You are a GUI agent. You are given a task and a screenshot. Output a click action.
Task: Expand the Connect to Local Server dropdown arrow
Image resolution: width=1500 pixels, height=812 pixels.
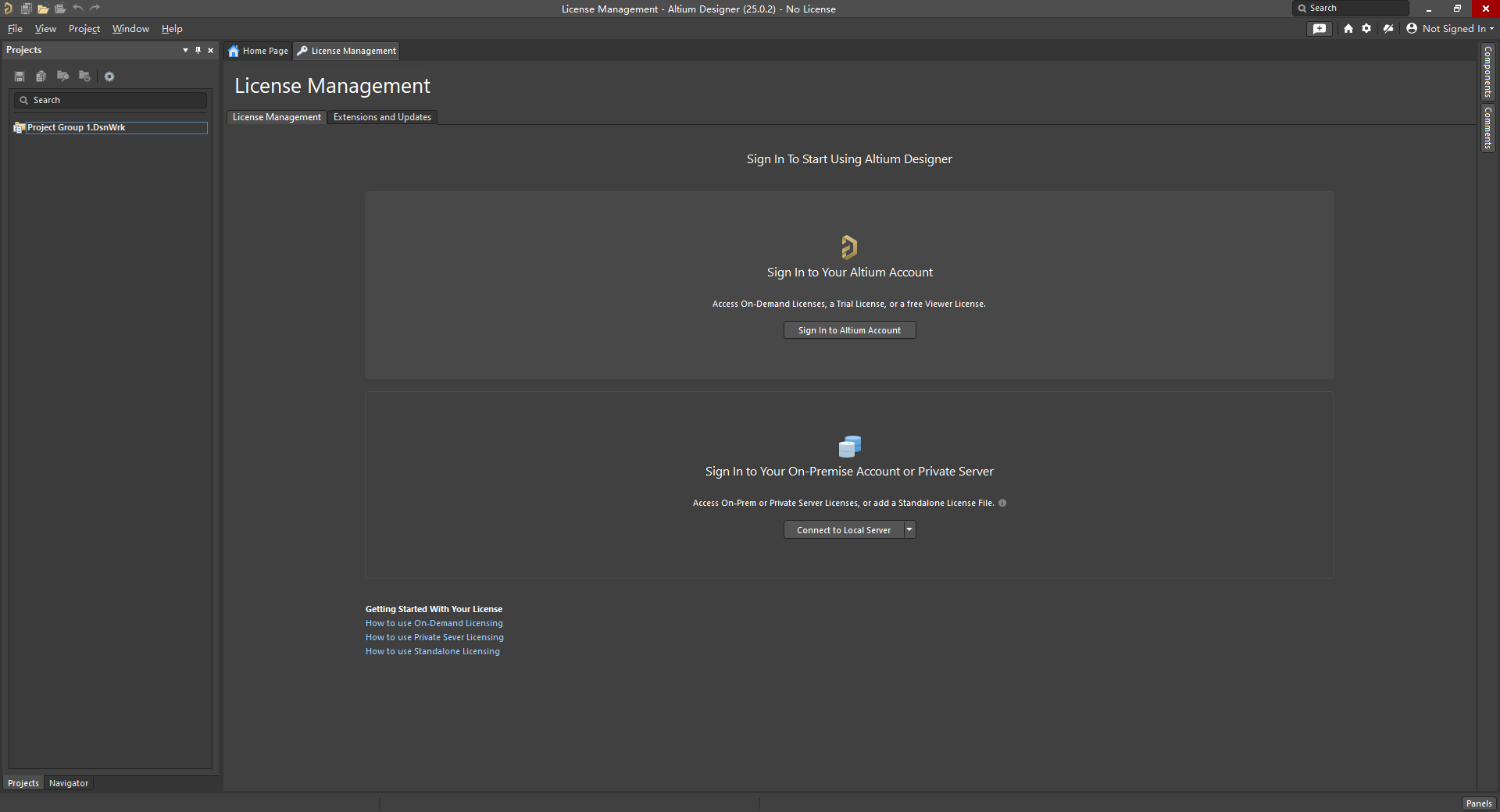click(909, 530)
